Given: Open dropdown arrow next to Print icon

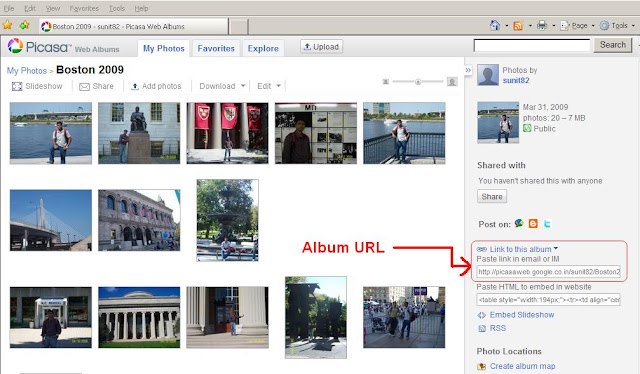Looking at the screenshot, I should click(553, 26).
